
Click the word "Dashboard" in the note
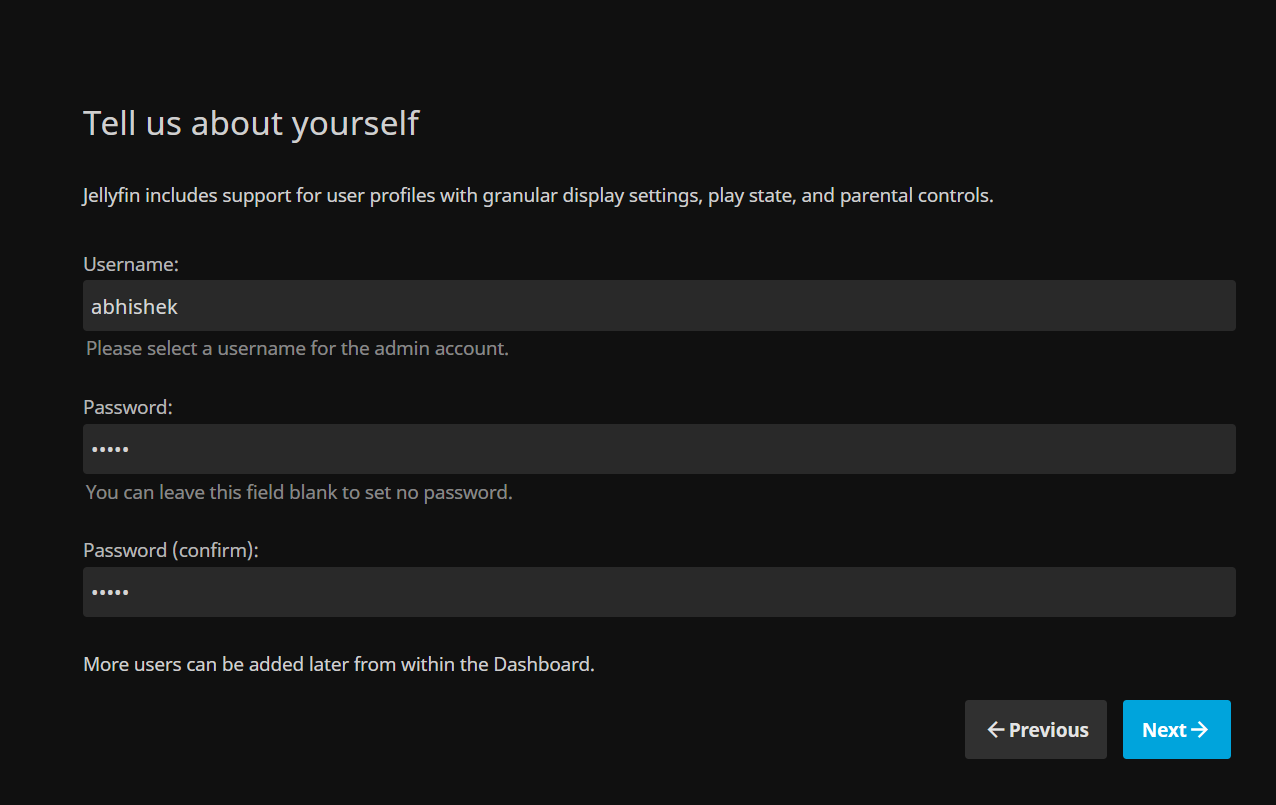[x=541, y=664]
